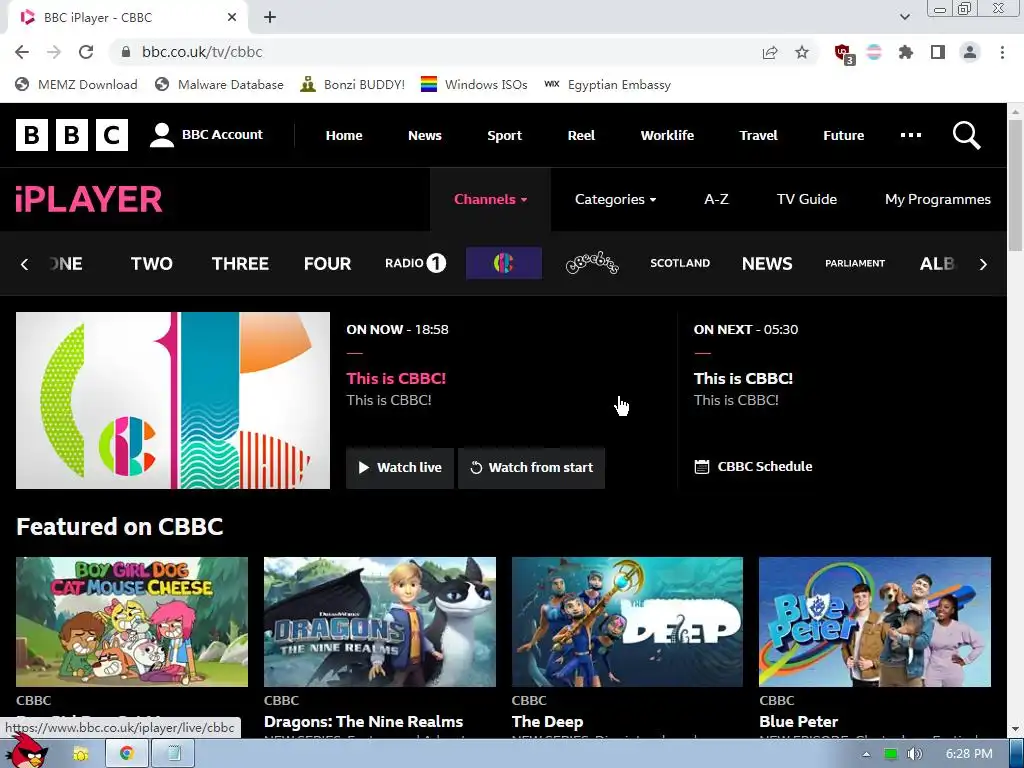Click the BBC logo
Image resolution: width=1024 pixels, height=768 pixels.
click(x=72, y=135)
